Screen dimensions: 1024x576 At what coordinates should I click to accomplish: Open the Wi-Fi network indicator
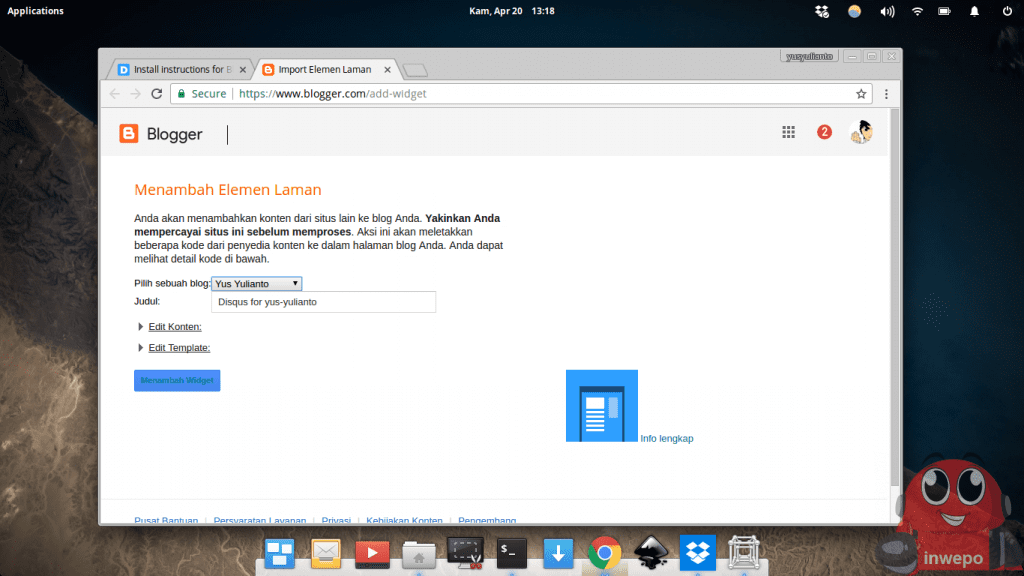coord(917,11)
